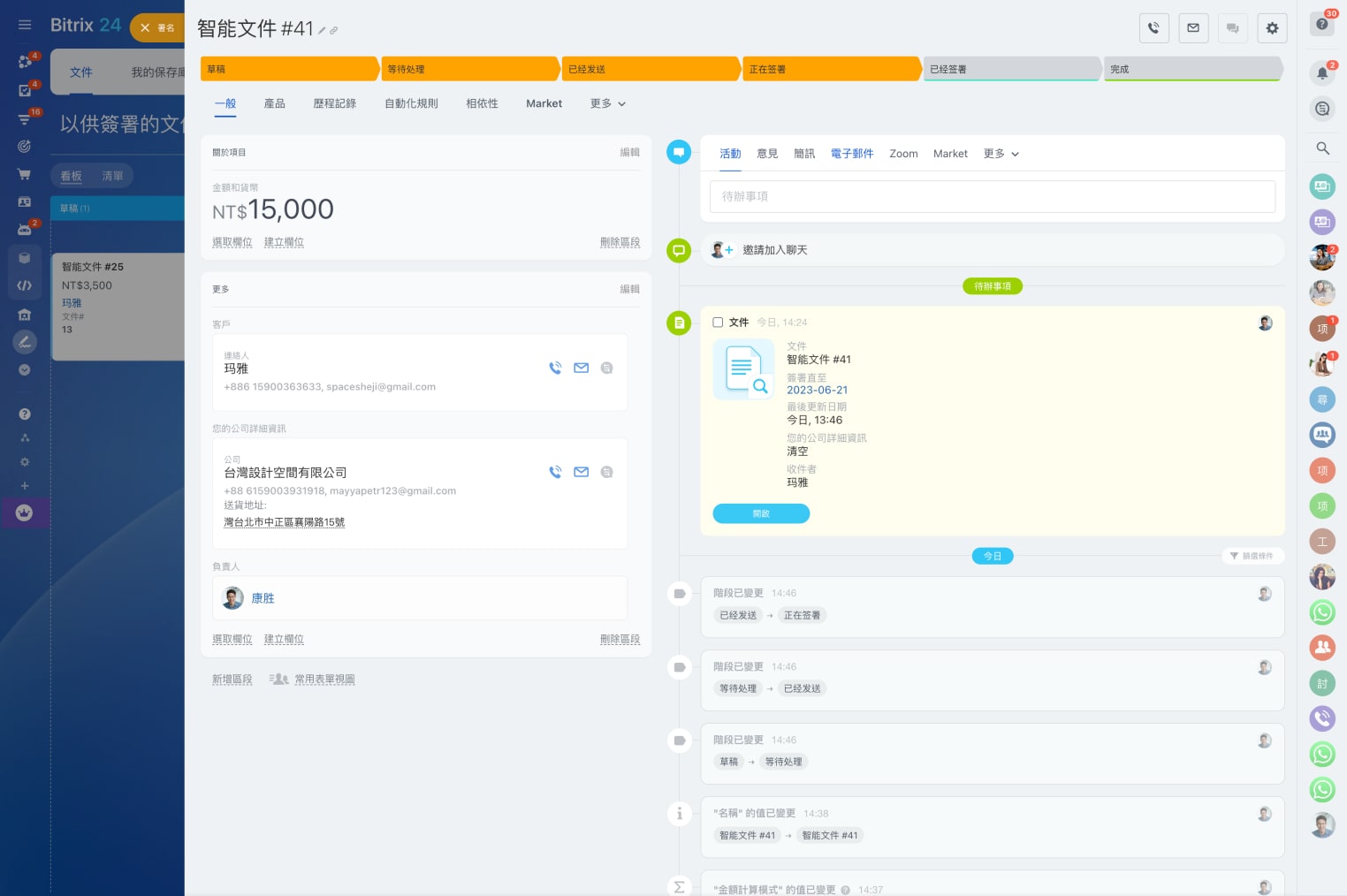
Task: Switch to 產品 tab
Action: (x=275, y=103)
